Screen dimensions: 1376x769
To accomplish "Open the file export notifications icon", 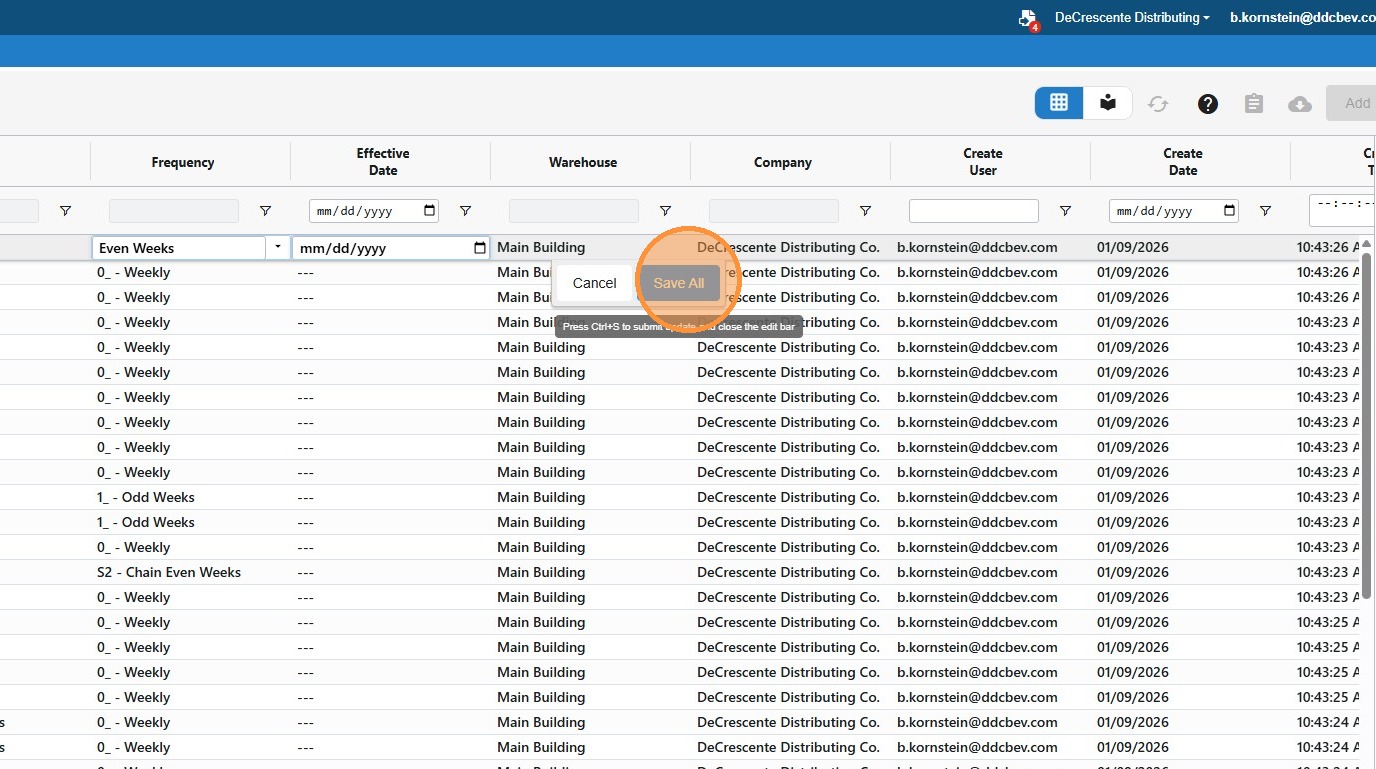I will tap(1027, 18).
